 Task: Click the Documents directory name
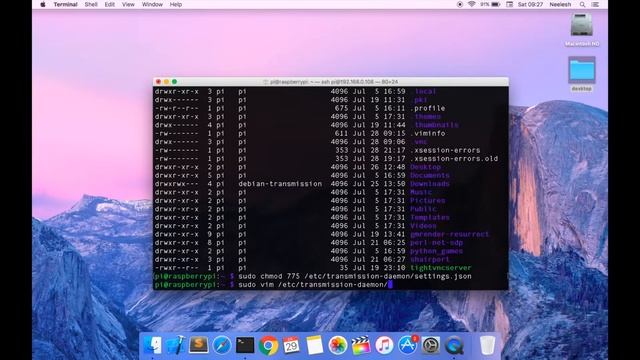tap(430, 176)
